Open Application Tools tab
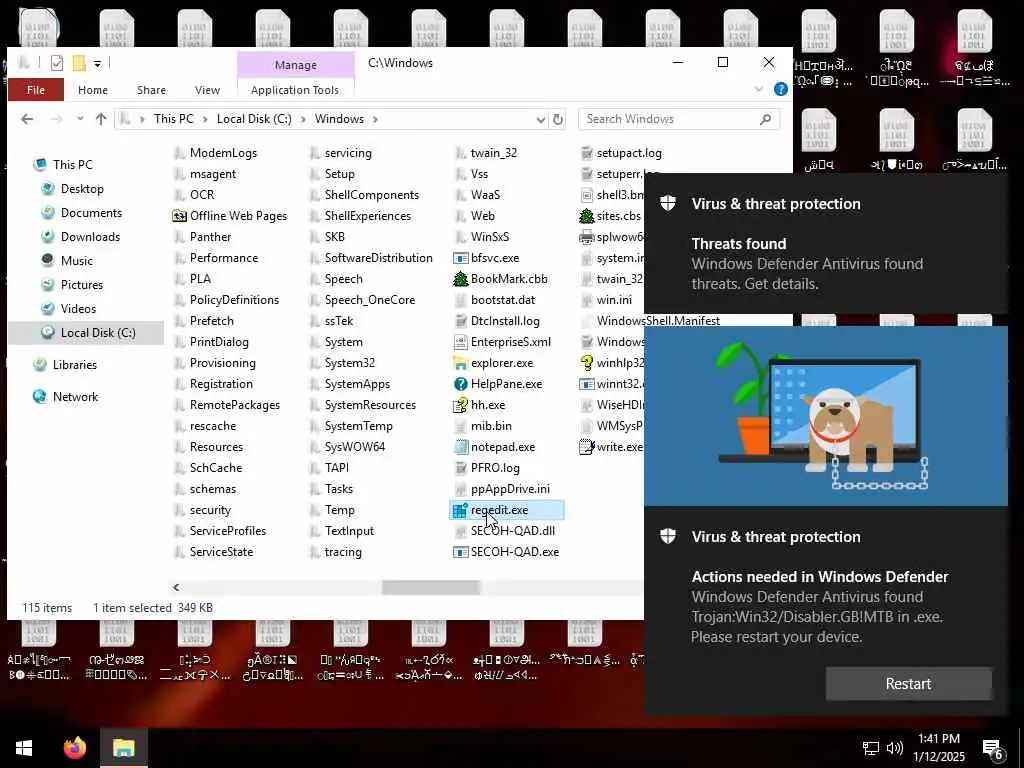This screenshot has width=1024, height=768. (295, 90)
